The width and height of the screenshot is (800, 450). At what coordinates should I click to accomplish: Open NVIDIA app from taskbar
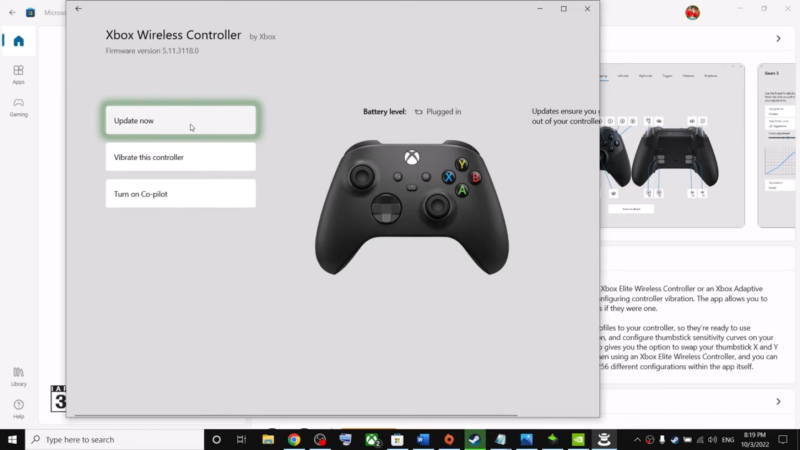click(578, 439)
